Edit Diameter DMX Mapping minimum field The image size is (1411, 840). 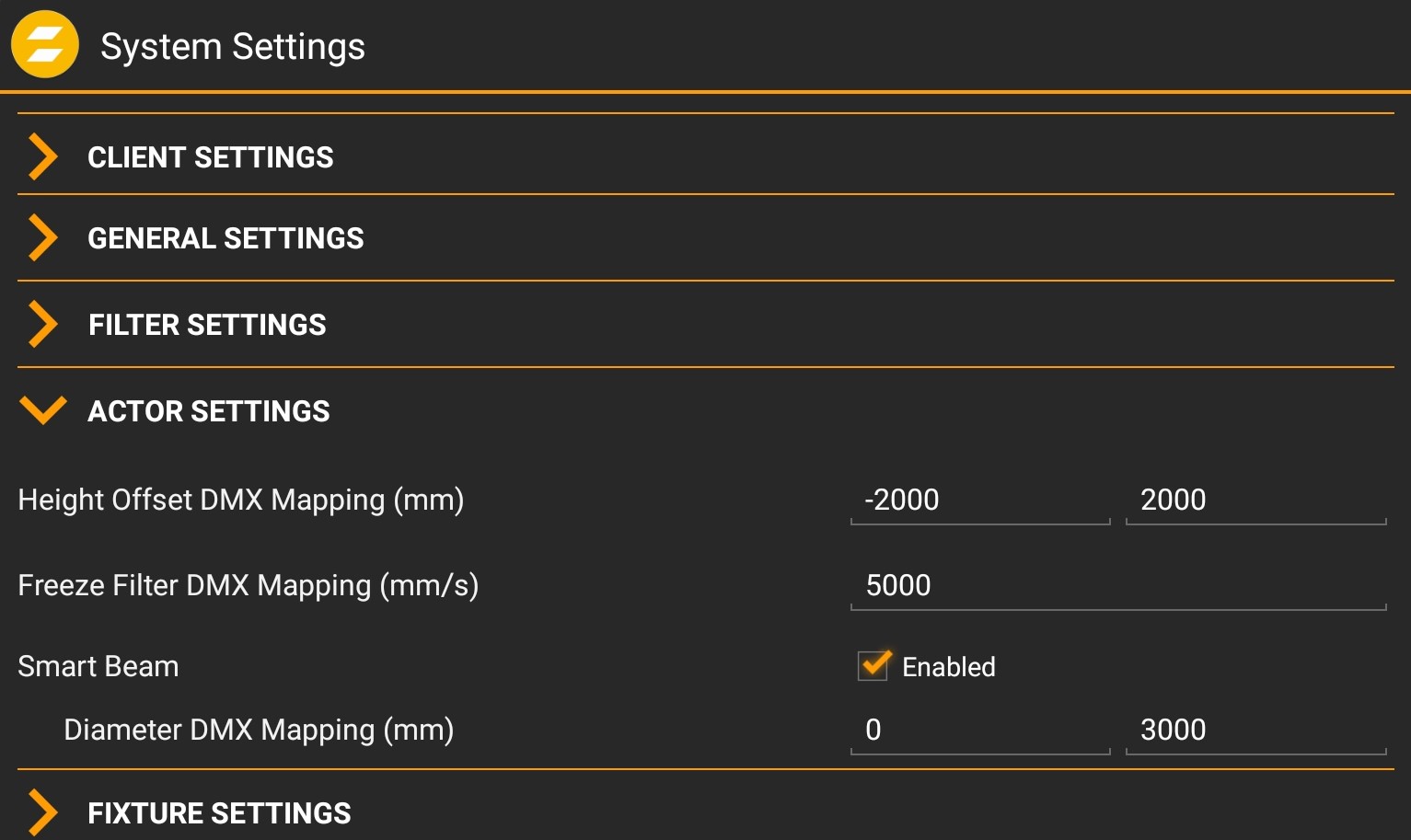[x=979, y=730]
